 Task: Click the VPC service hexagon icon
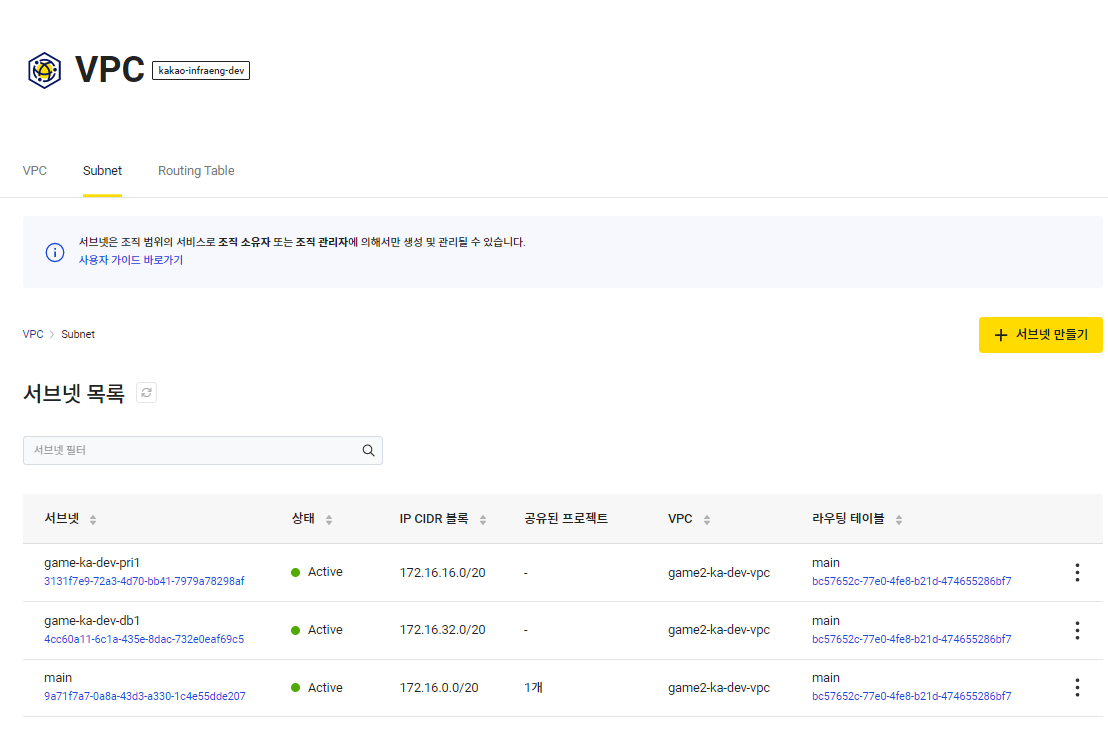tap(44, 70)
